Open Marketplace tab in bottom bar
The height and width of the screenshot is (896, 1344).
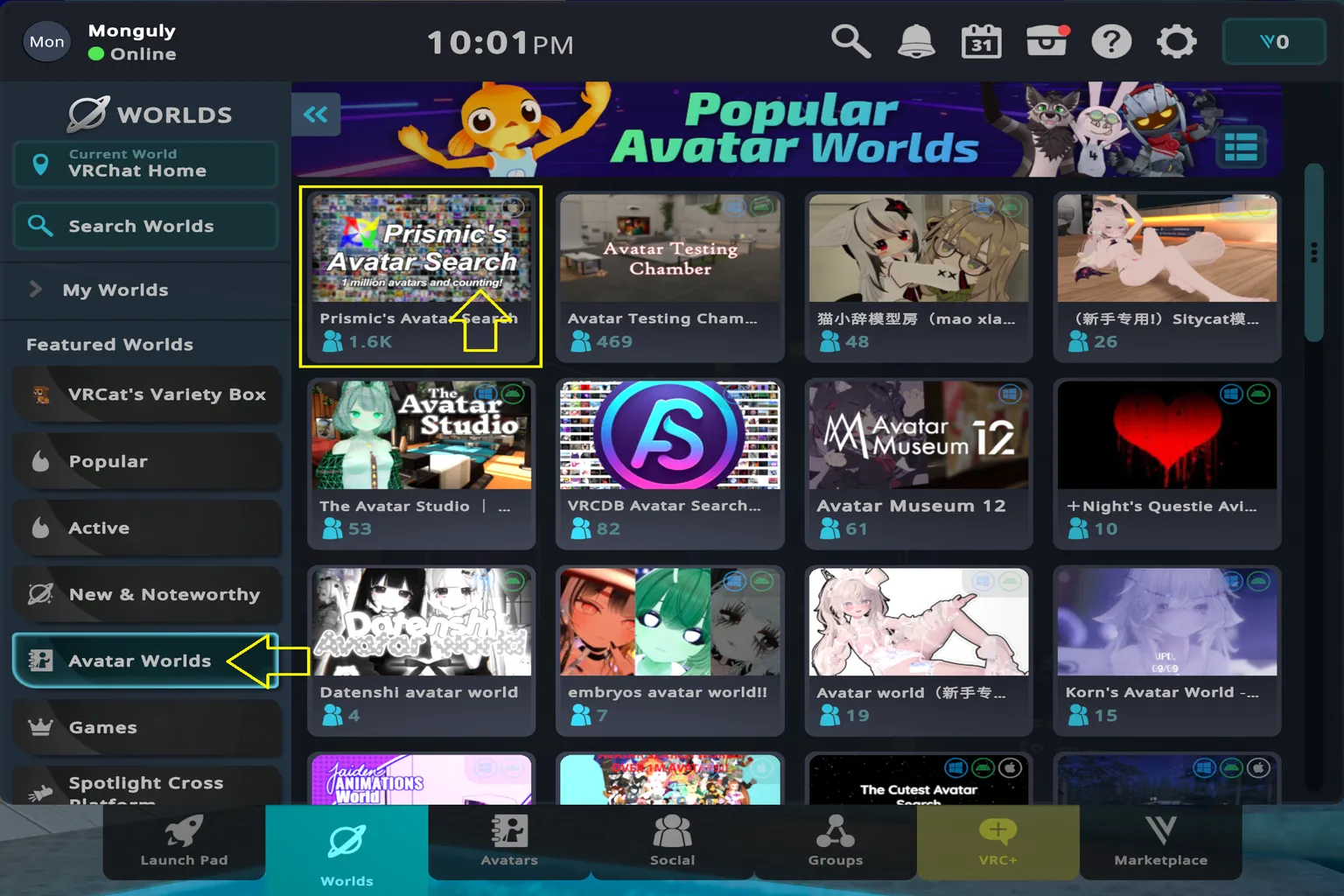pos(1161,842)
